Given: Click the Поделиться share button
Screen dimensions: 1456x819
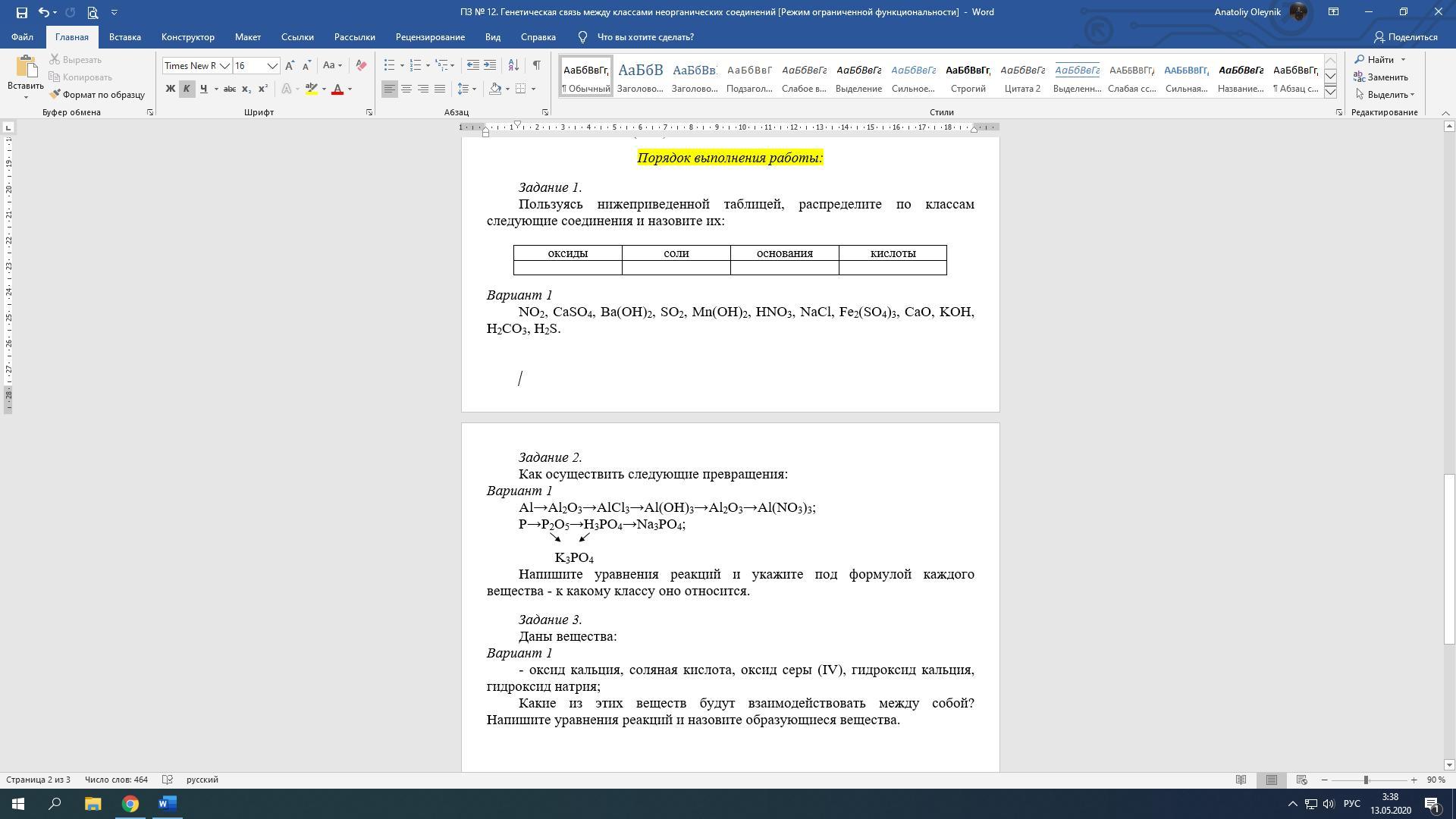Looking at the screenshot, I should [x=1405, y=37].
